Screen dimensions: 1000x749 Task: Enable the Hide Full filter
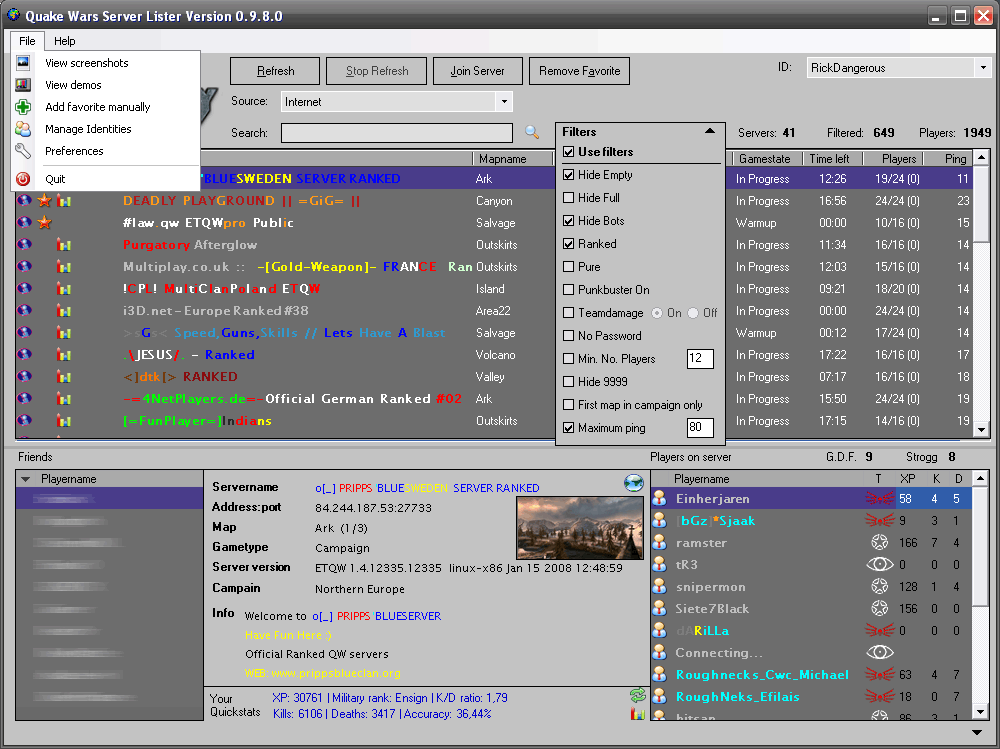568,198
